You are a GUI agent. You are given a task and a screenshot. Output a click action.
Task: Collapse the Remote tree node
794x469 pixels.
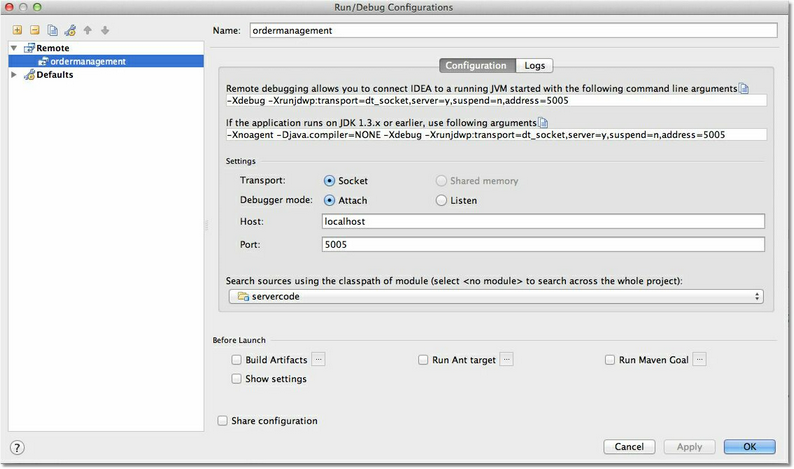(x=14, y=48)
